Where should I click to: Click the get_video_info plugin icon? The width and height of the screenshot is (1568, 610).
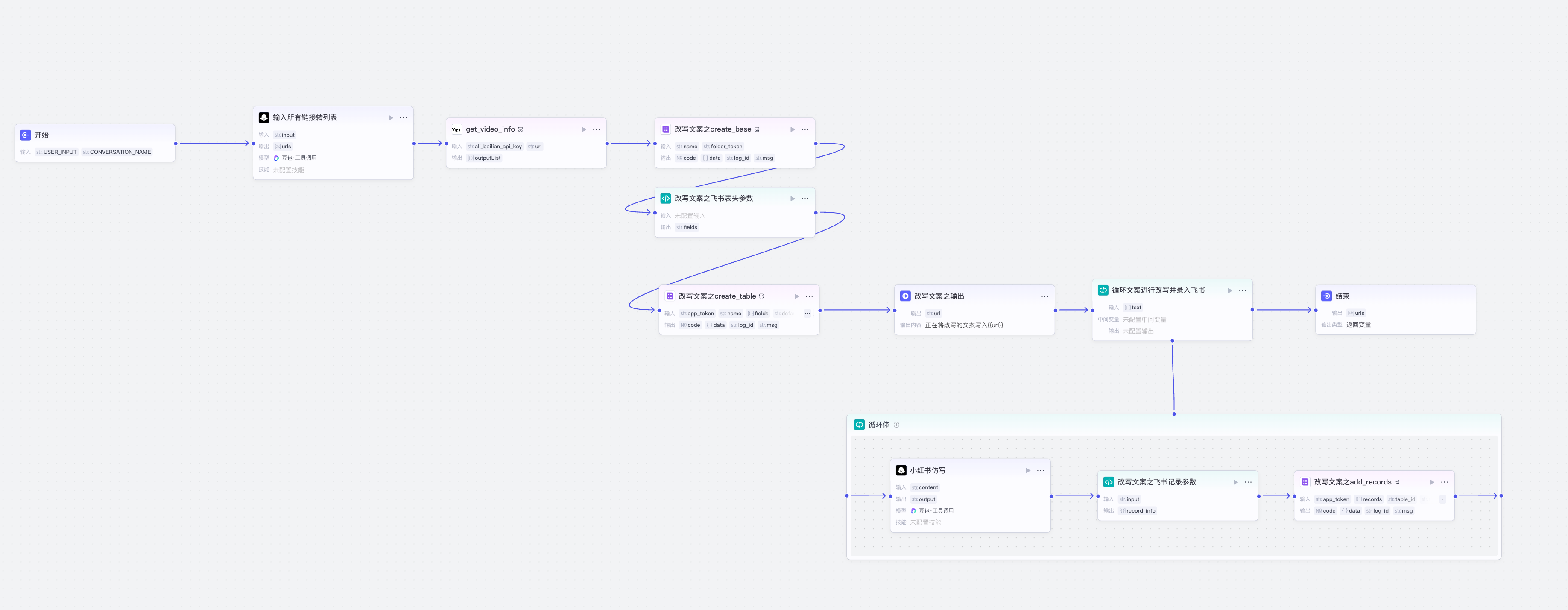(456, 129)
